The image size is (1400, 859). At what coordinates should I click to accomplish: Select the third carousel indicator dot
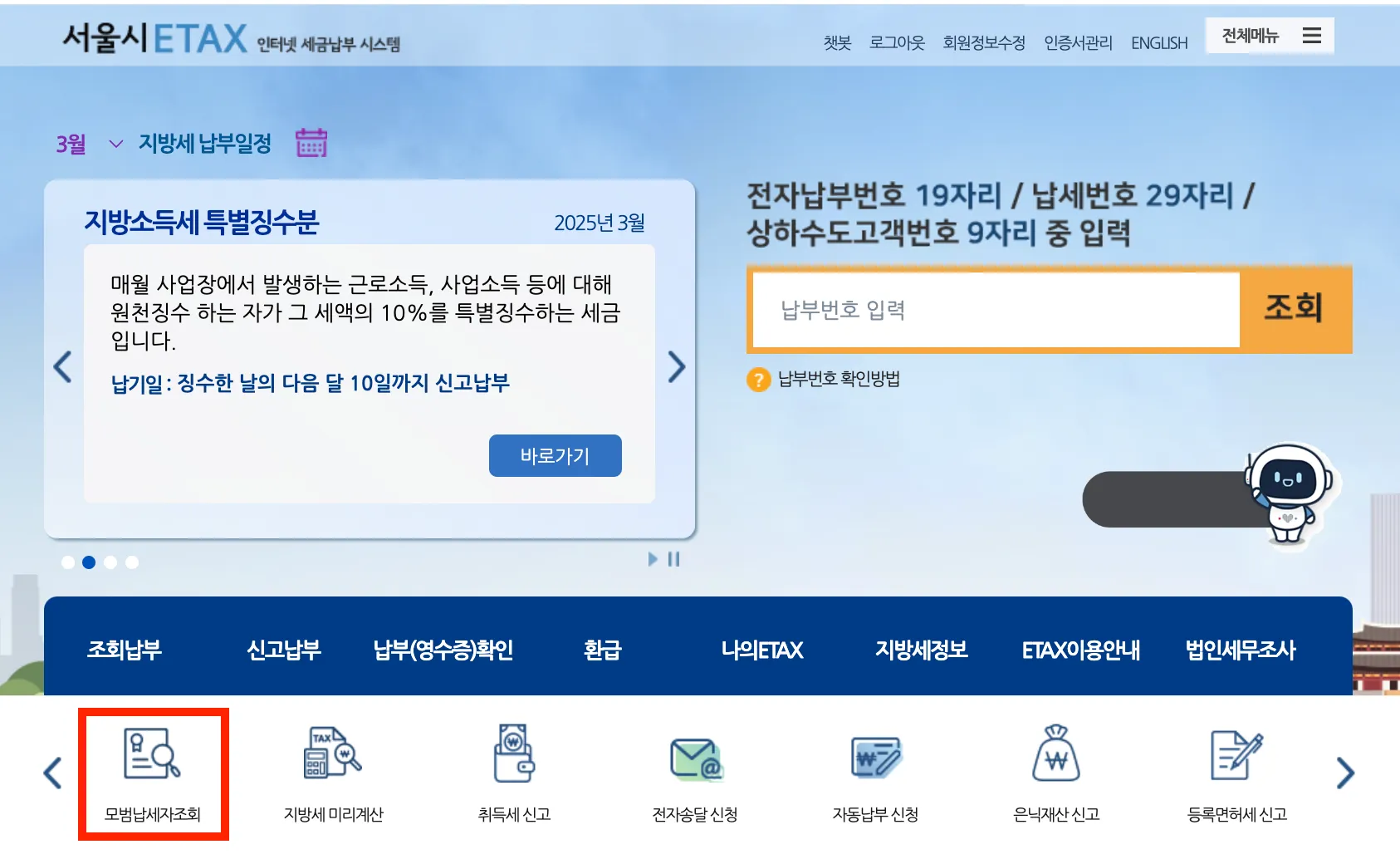coord(110,562)
